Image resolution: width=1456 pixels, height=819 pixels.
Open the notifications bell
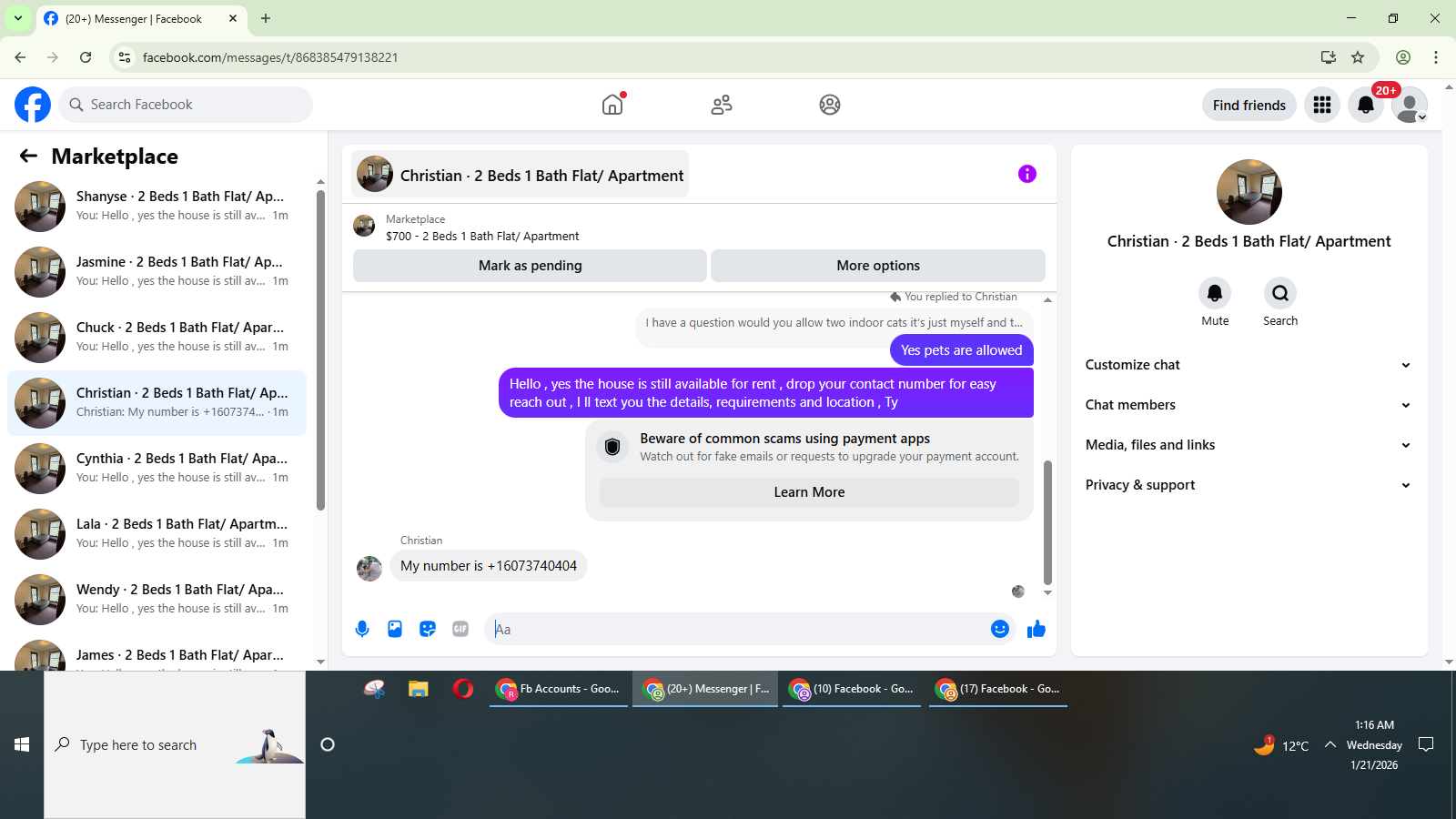[1366, 105]
